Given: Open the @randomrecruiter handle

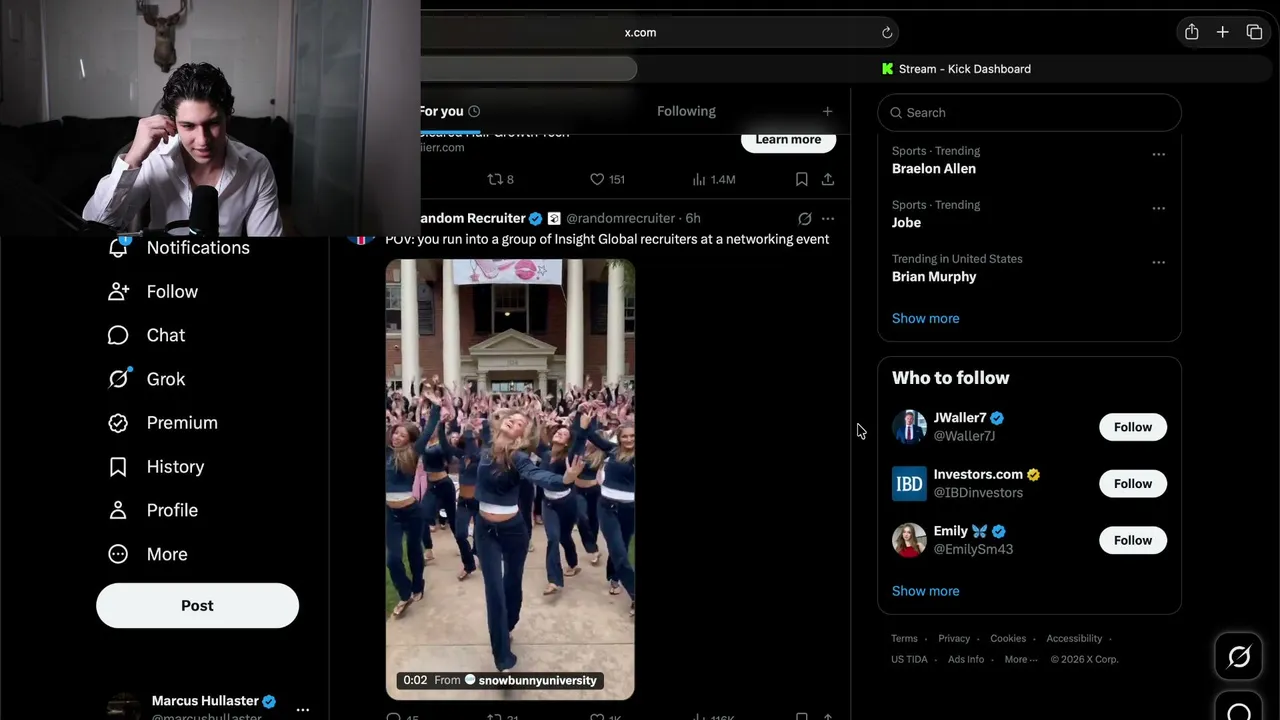Looking at the screenshot, I should pyautogui.click(x=620, y=218).
